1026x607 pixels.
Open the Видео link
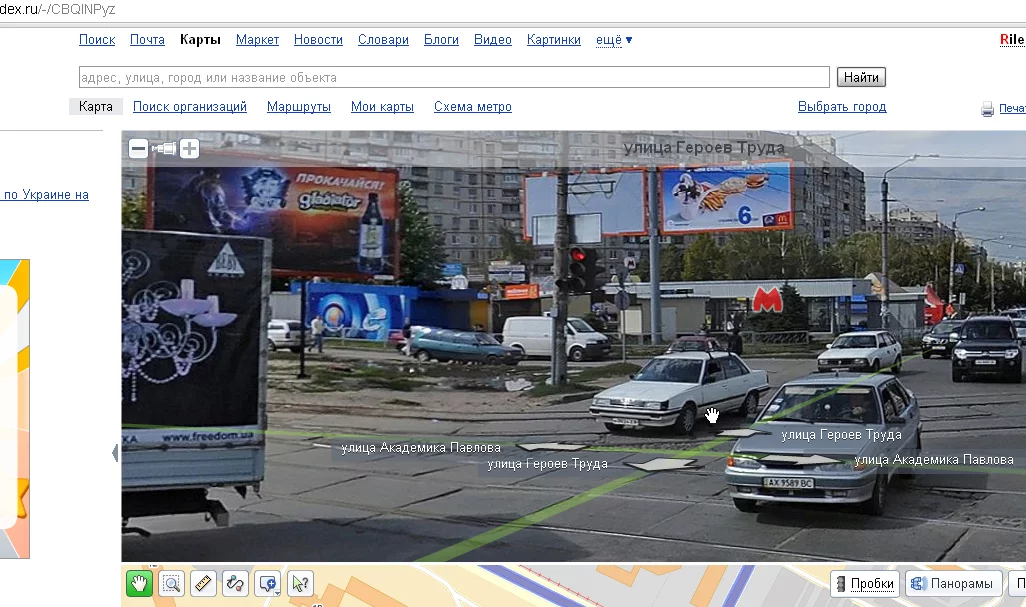point(493,40)
